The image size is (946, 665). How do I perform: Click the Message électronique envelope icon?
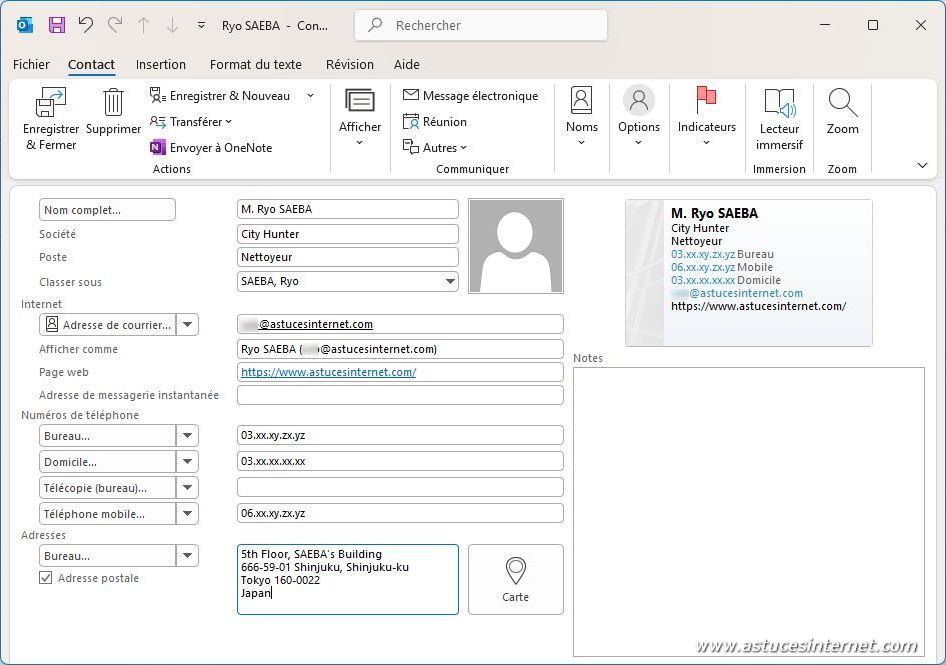[x=411, y=96]
